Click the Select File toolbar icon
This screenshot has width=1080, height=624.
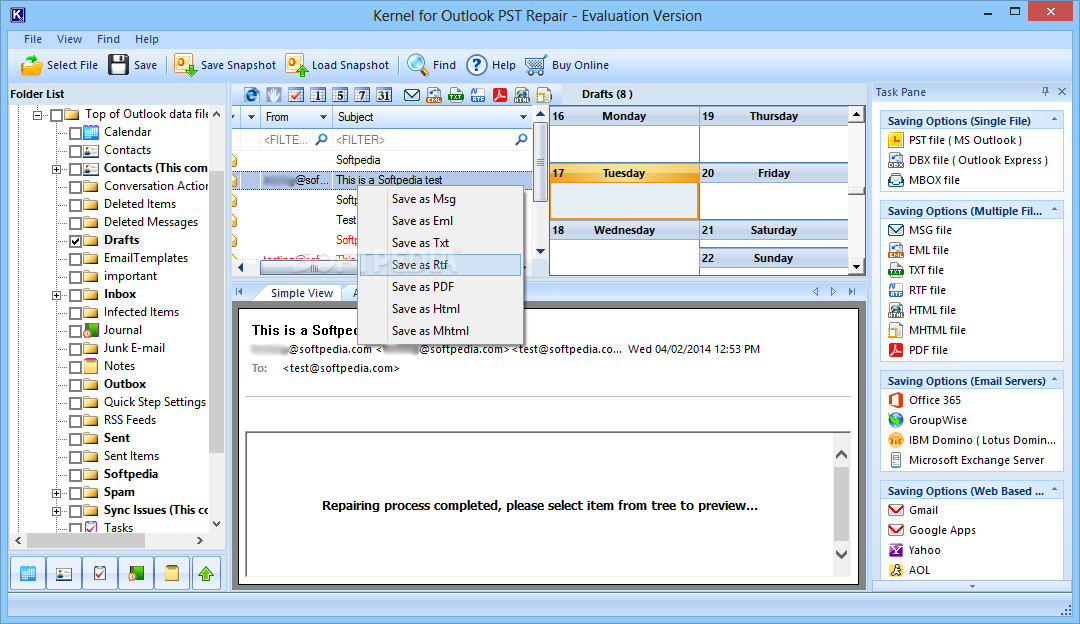coord(32,65)
